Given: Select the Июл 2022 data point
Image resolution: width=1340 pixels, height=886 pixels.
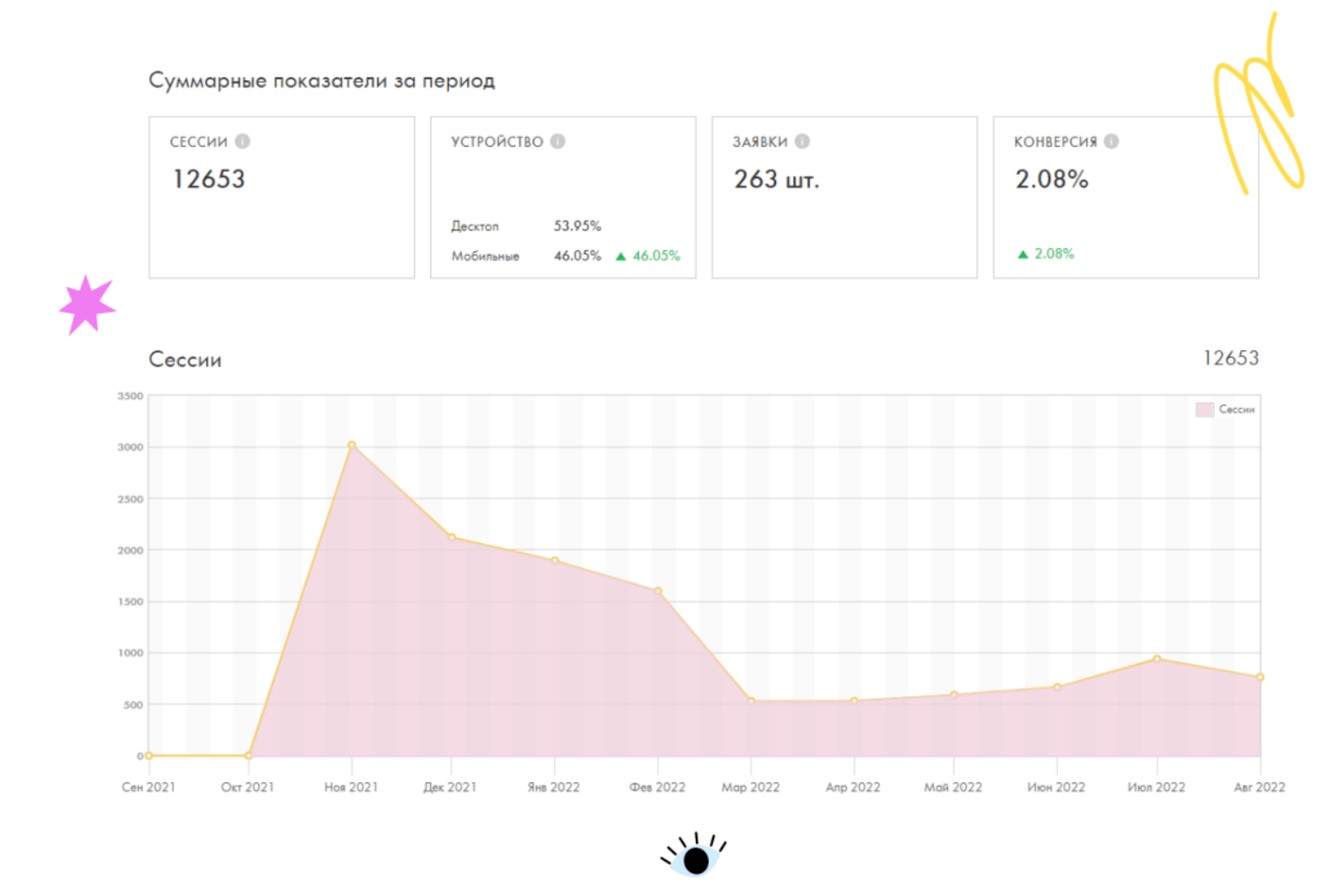Looking at the screenshot, I should tap(1157, 659).
